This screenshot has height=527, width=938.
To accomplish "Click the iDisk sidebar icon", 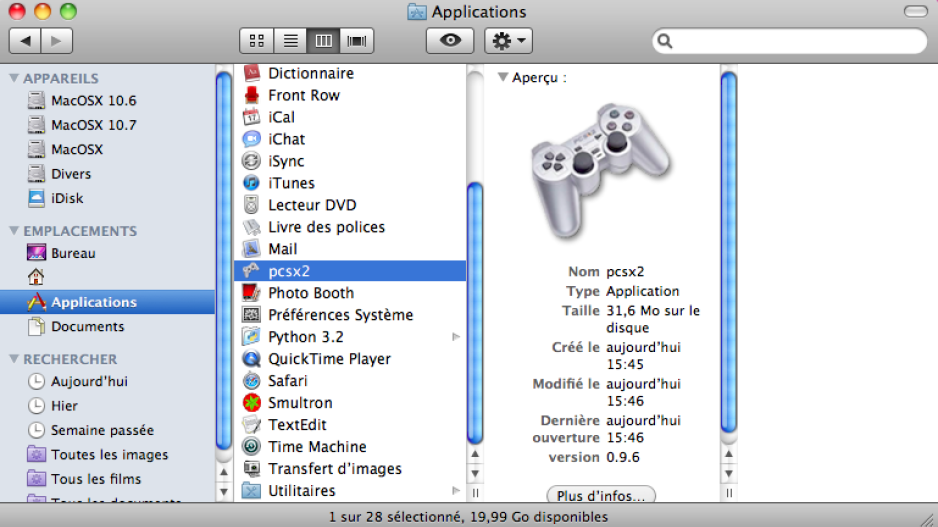I will coord(36,198).
